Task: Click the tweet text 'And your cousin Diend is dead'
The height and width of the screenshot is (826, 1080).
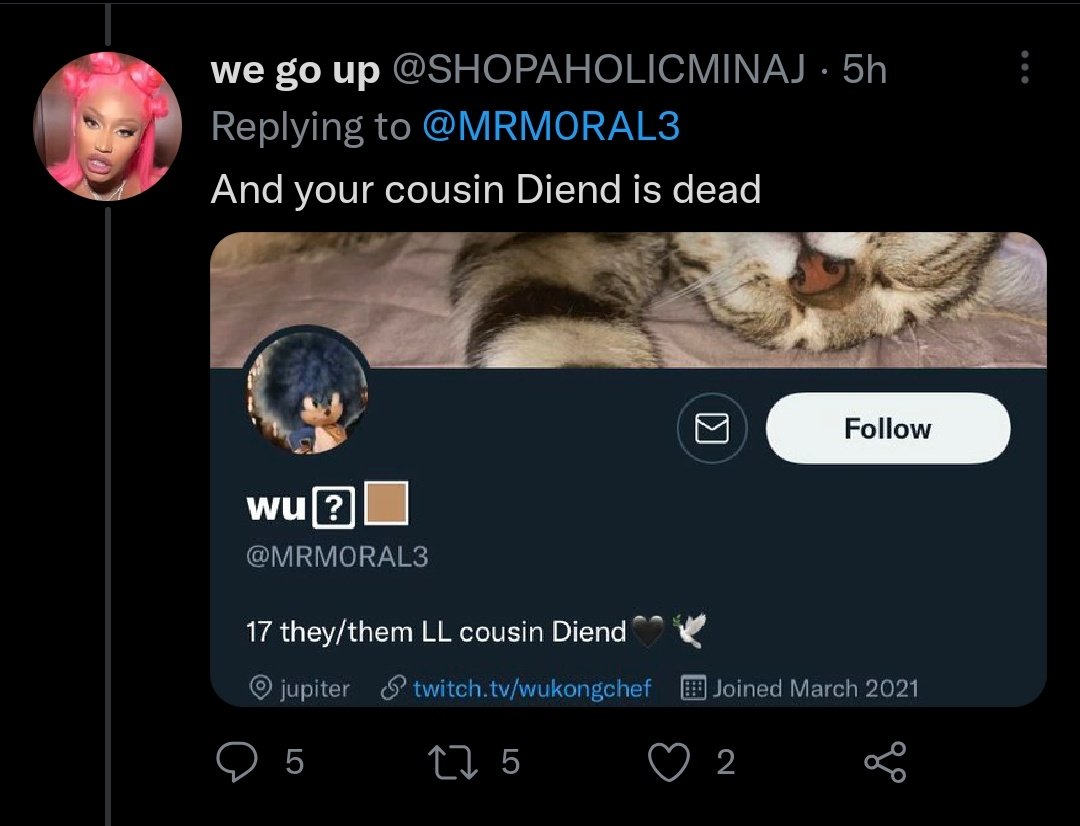Action: tap(486, 189)
